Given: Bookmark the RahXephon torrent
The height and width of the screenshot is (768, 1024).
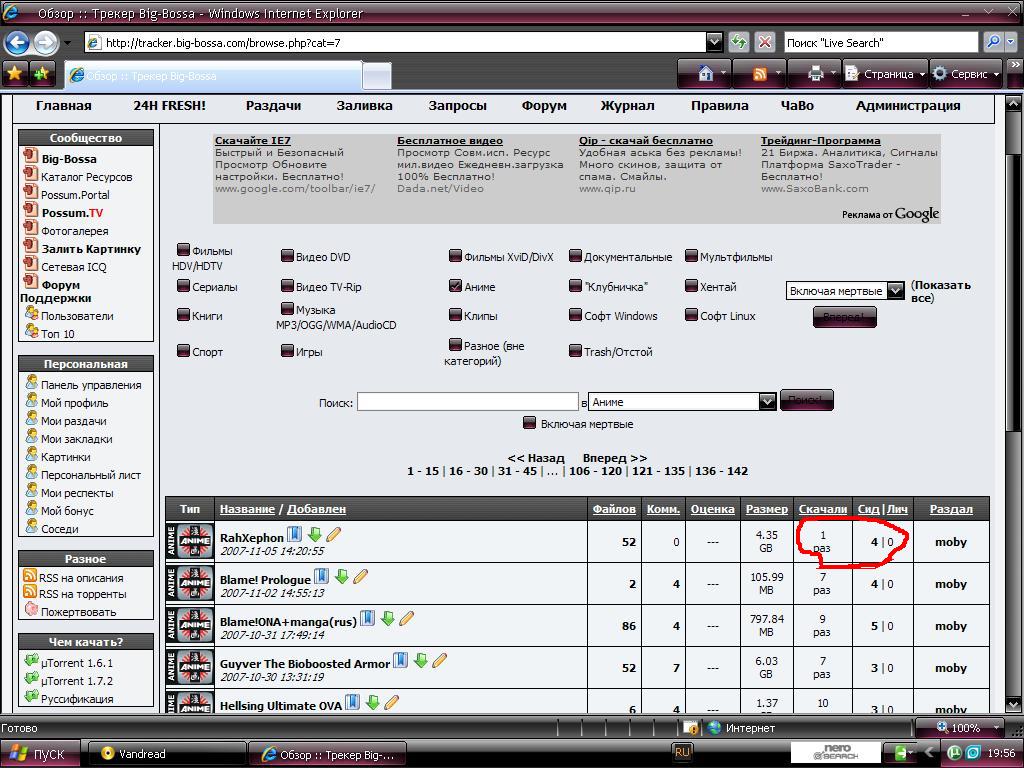Looking at the screenshot, I should tap(295, 535).
